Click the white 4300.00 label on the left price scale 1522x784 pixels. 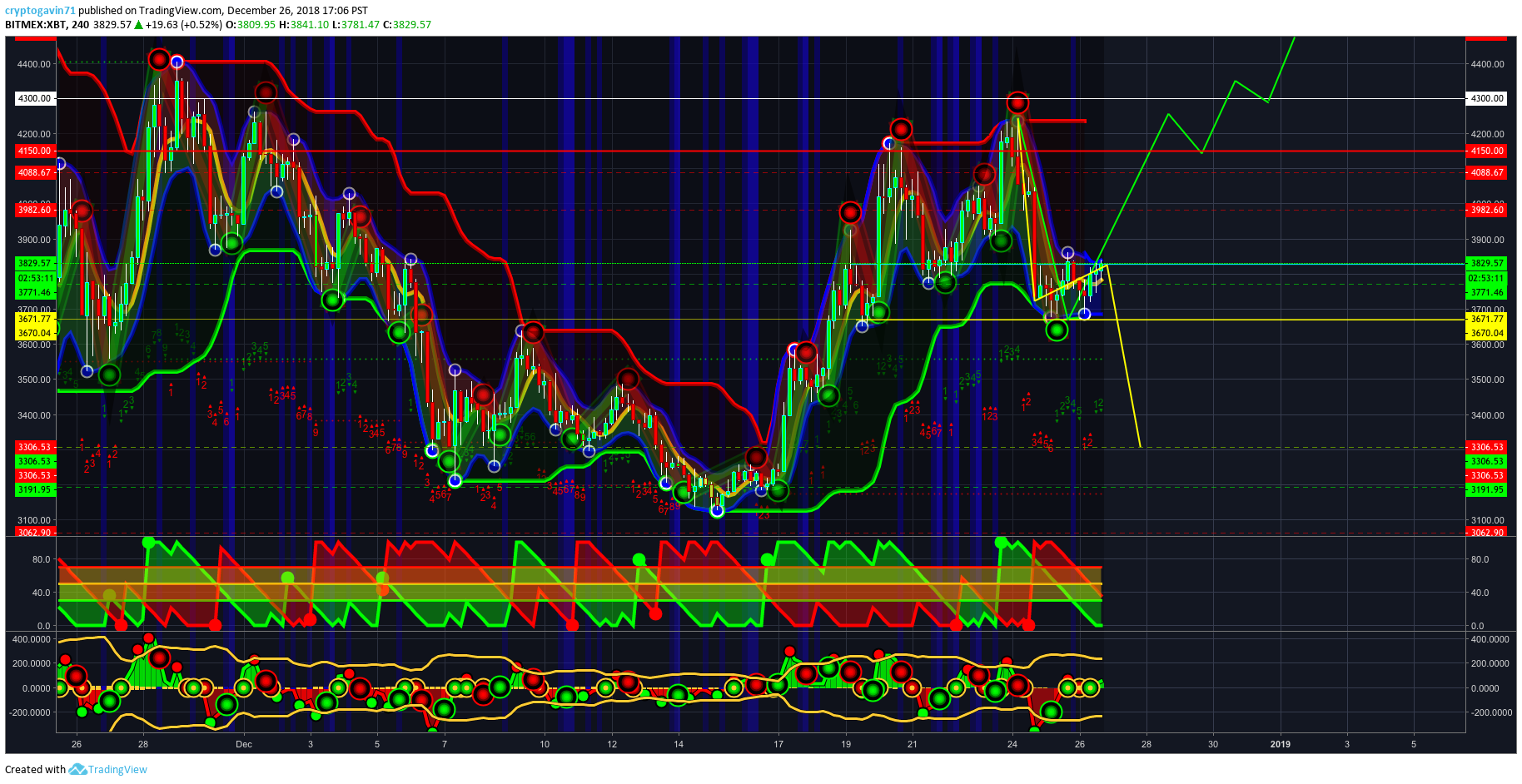[35, 98]
